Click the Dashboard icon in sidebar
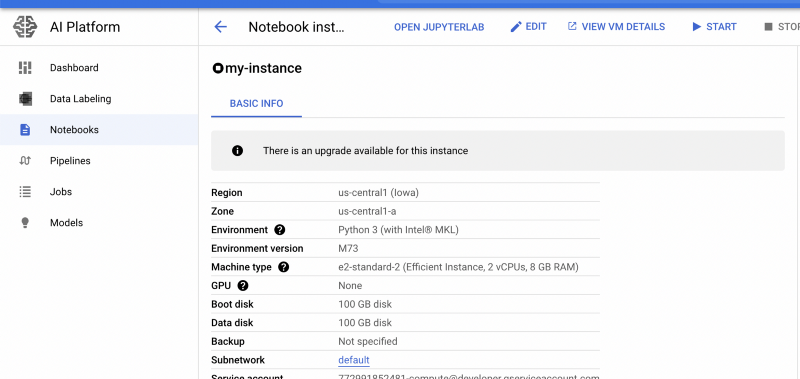The image size is (800, 379). 25,67
